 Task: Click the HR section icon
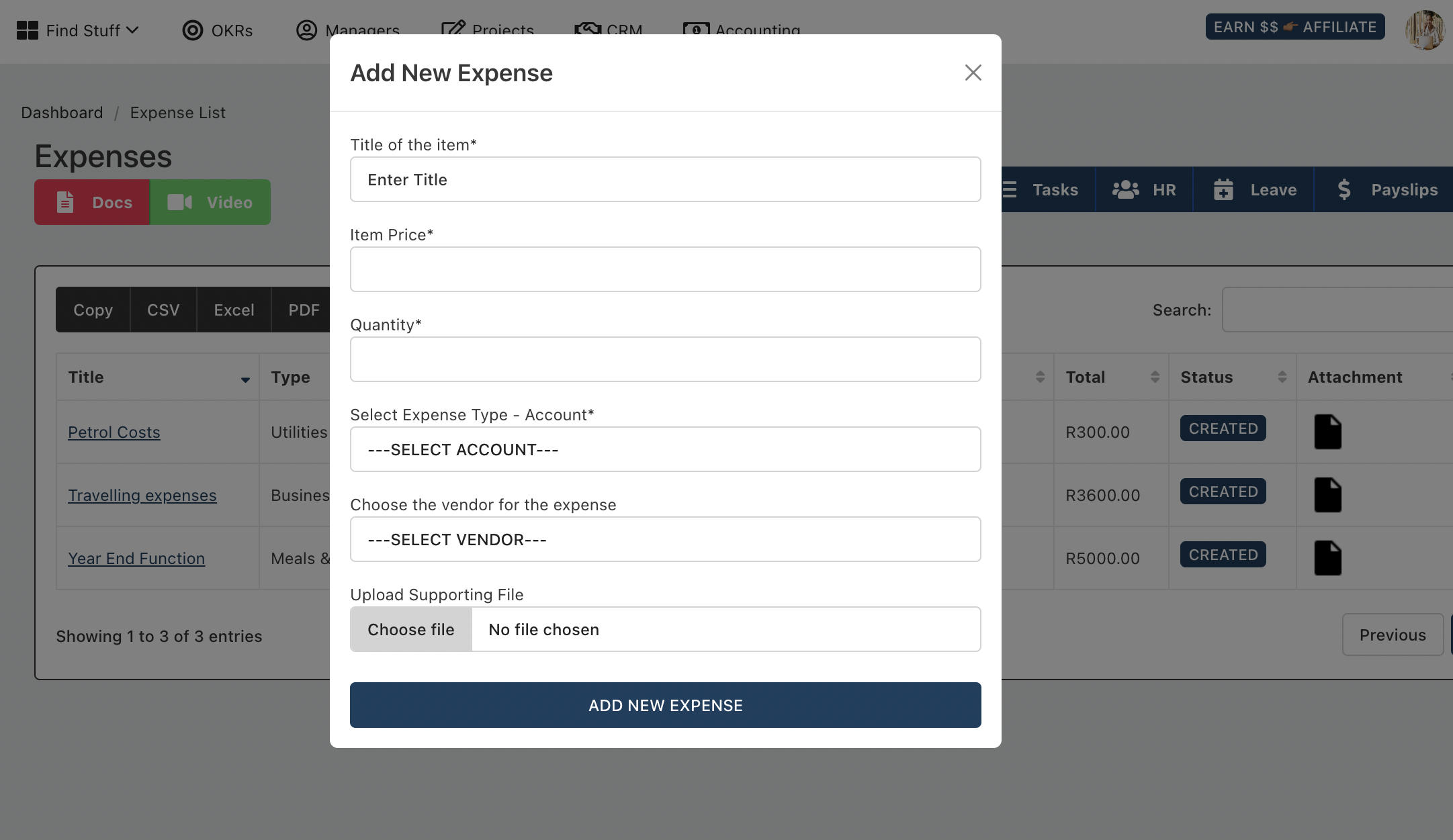pyautogui.click(x=1126, y=189)
